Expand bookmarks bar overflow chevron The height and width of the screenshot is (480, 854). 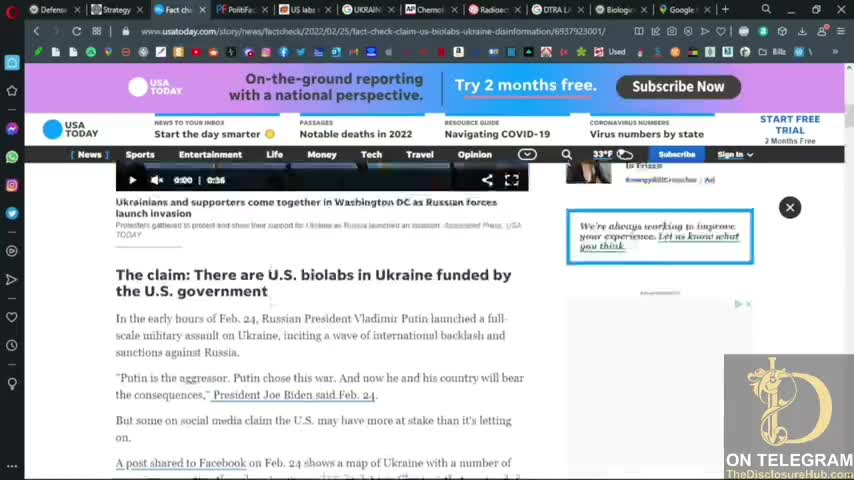tap(835, 52)
